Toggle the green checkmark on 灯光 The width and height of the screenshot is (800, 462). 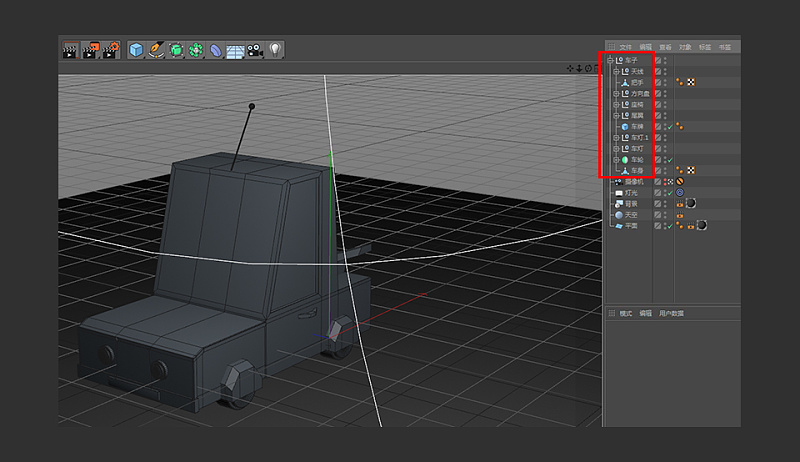coord(670,193)
